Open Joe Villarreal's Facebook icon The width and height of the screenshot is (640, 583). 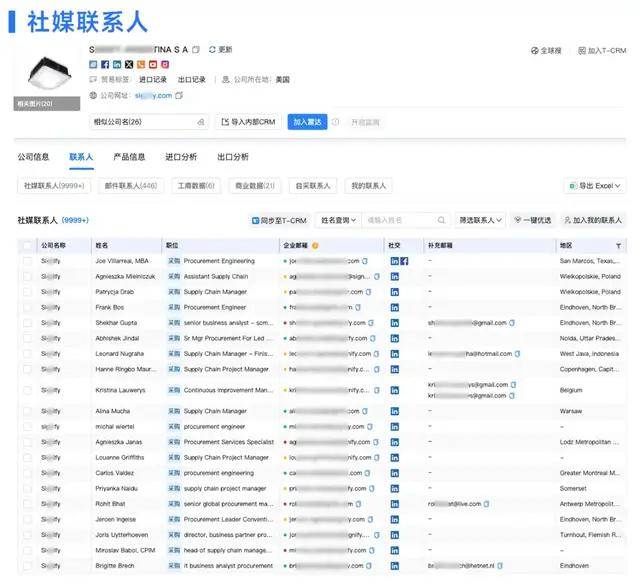tap(404, 261)
